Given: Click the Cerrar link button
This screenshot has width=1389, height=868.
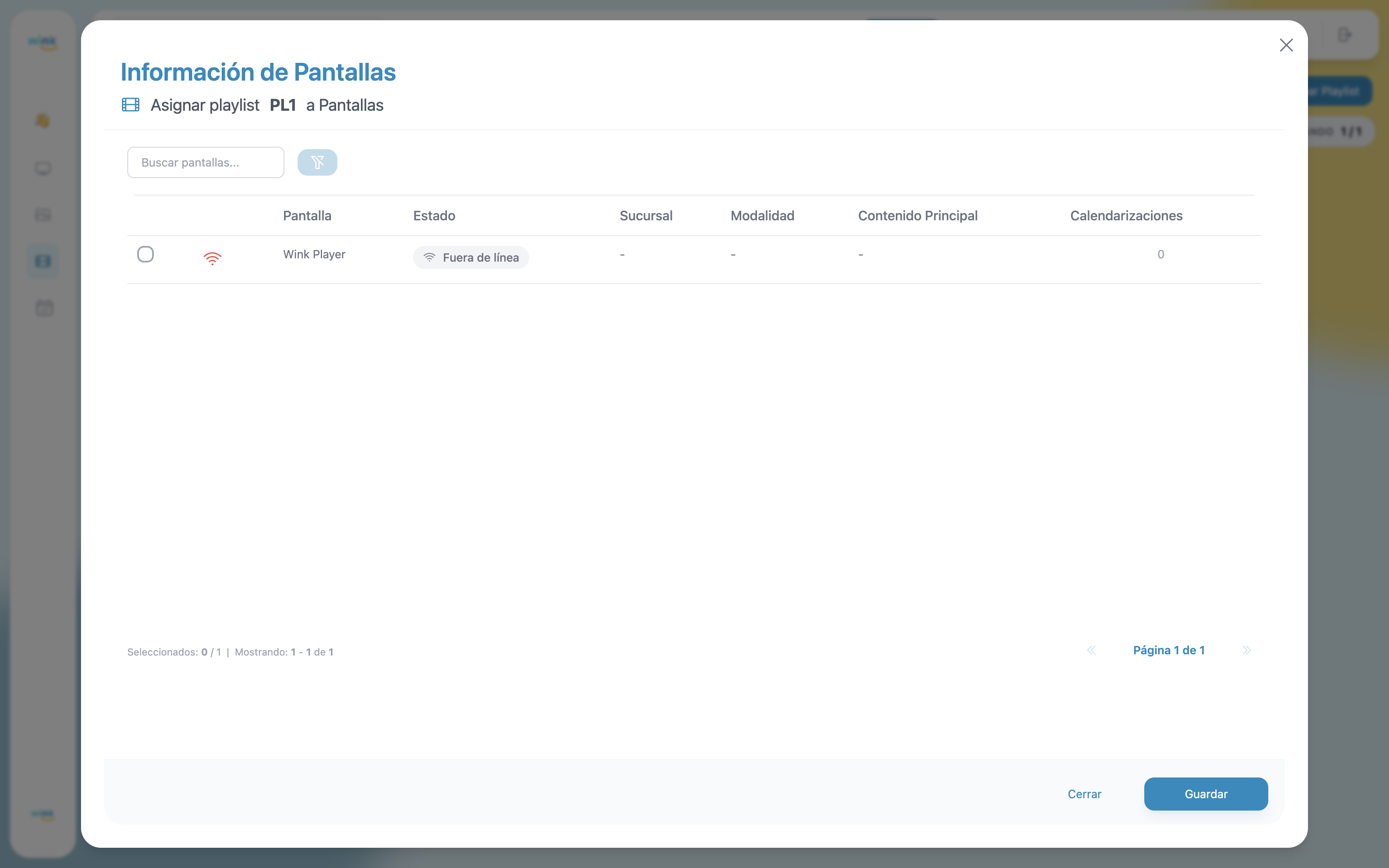Looking at the screenshot, I should point(1084,794).
